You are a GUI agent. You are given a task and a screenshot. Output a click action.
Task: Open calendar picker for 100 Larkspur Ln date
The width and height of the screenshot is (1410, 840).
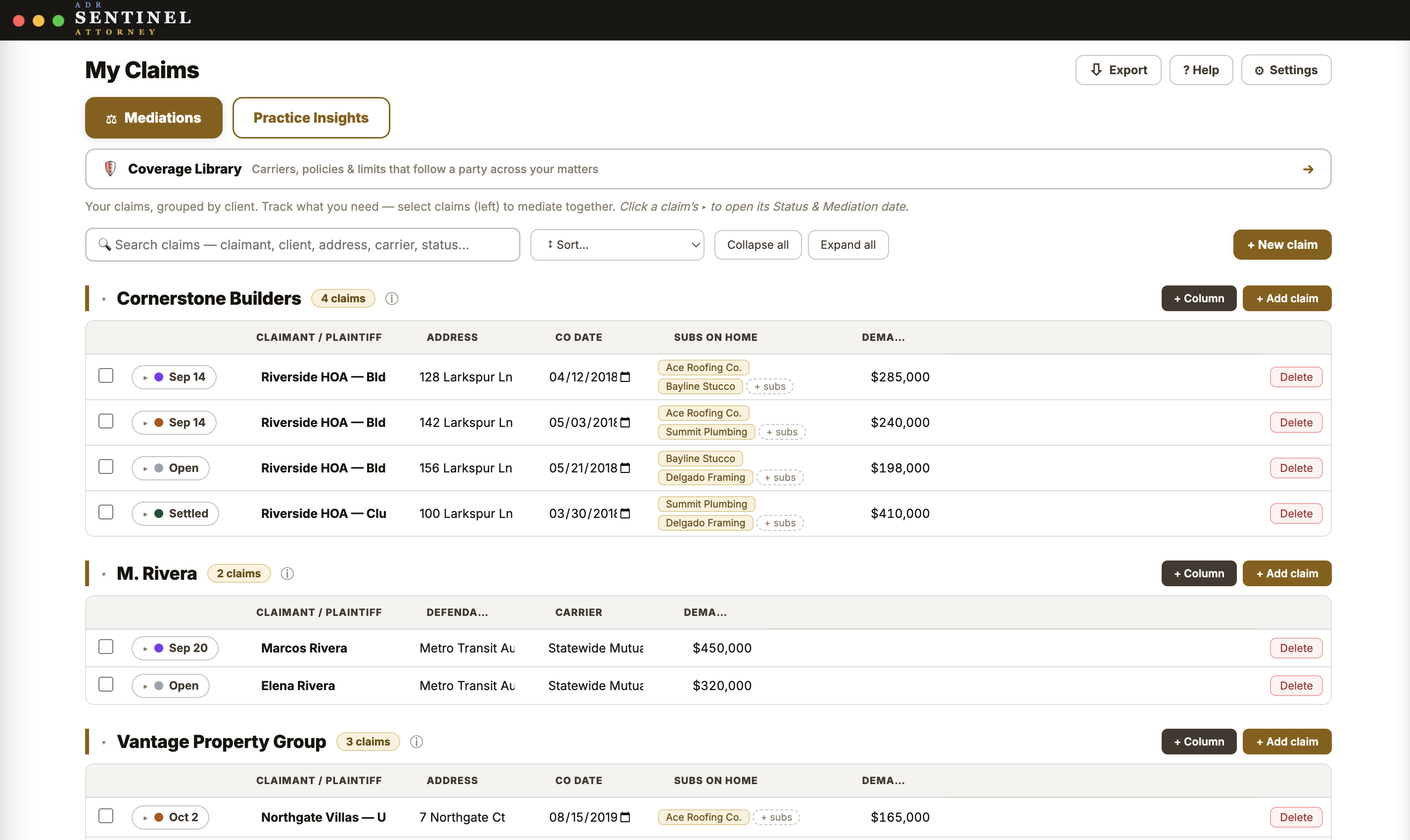pos(625,513)
